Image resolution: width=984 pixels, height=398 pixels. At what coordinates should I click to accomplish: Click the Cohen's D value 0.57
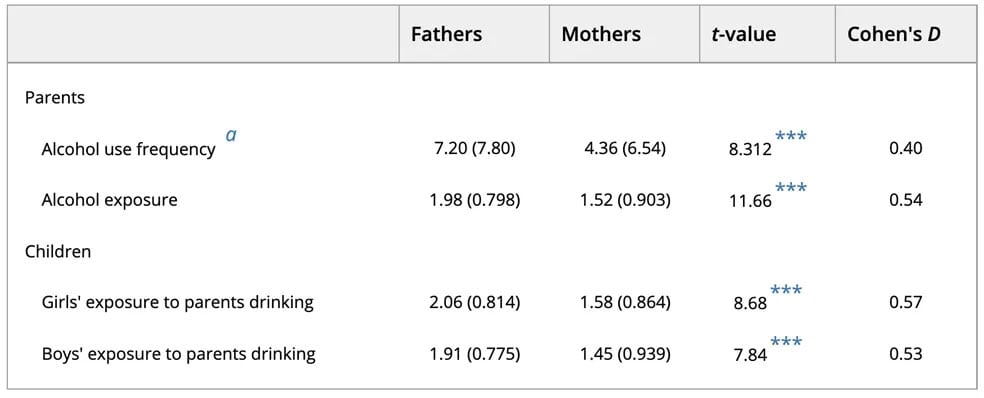(906, 303)
